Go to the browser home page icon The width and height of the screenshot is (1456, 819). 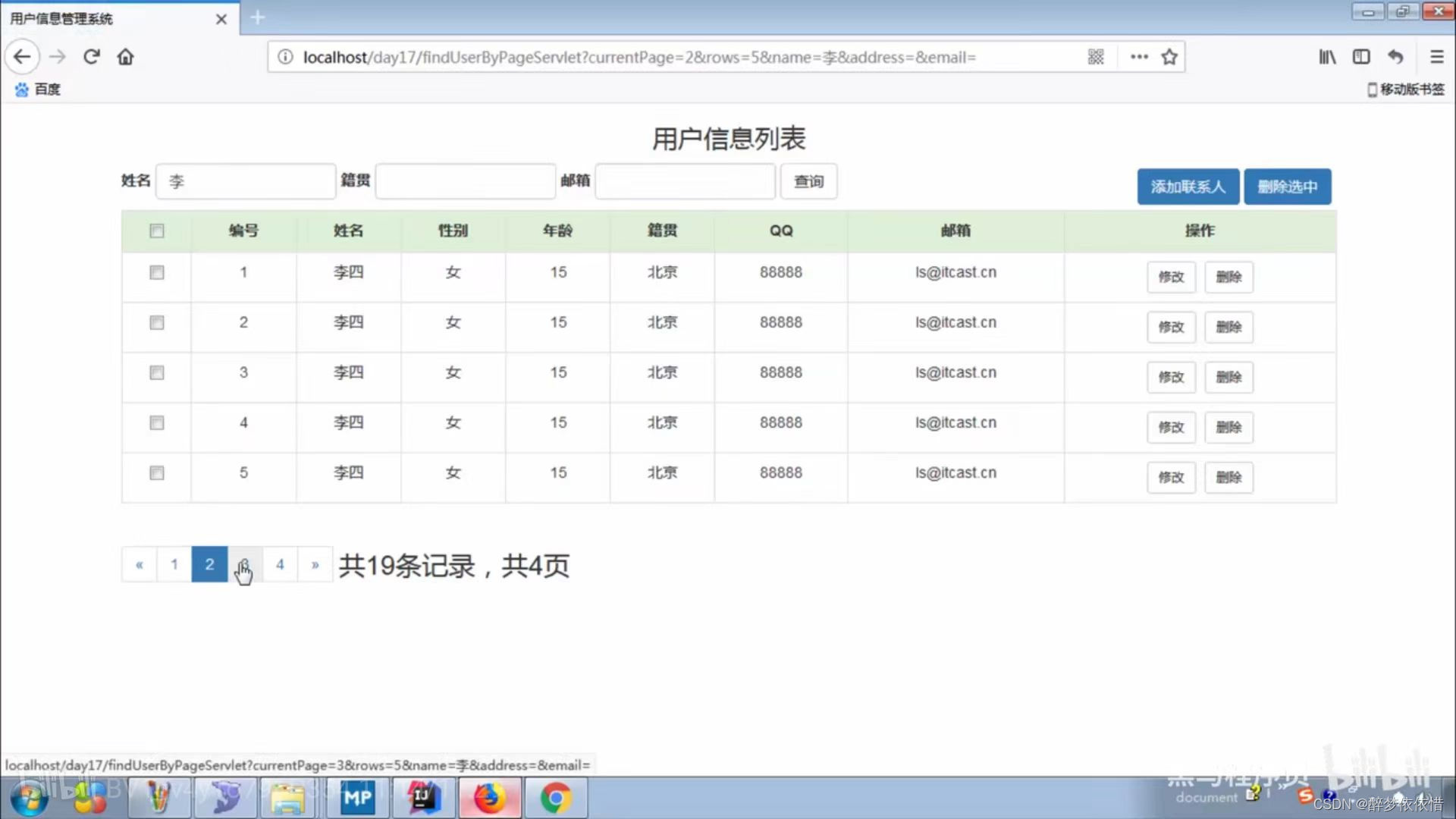[x=125, y=57]
